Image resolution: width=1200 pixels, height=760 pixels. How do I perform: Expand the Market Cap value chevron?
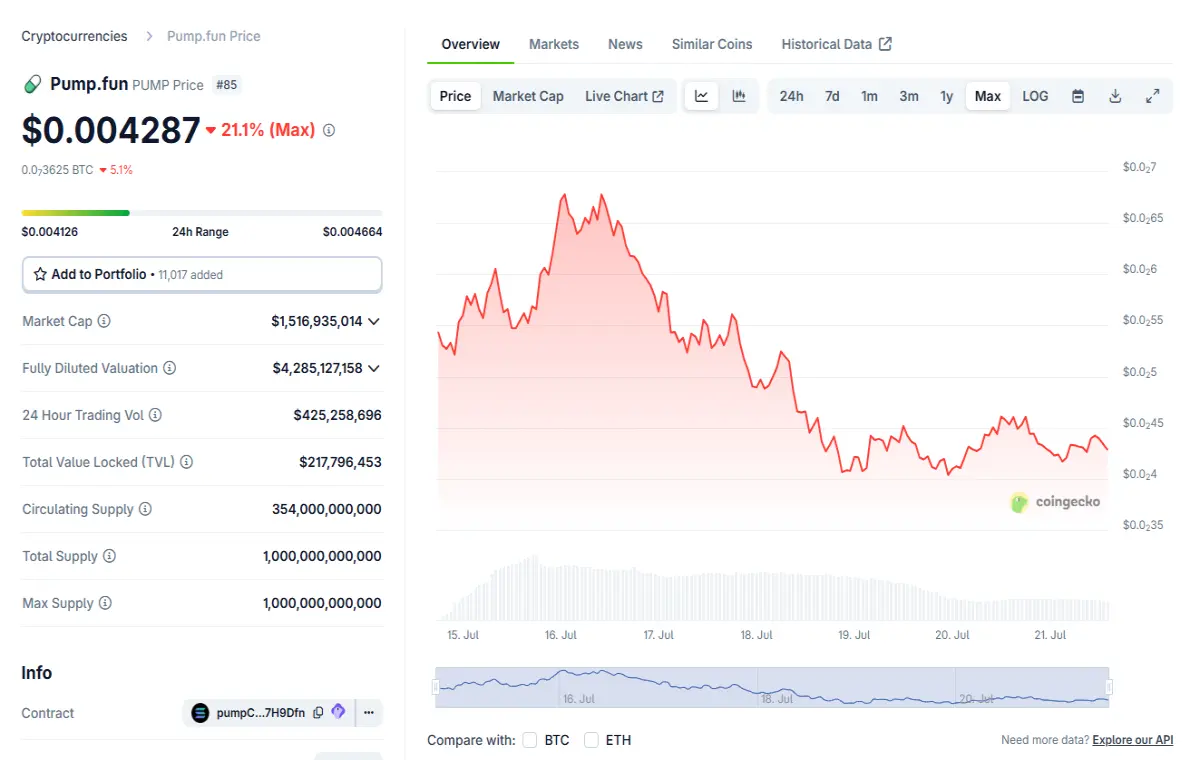coord(374,321)
